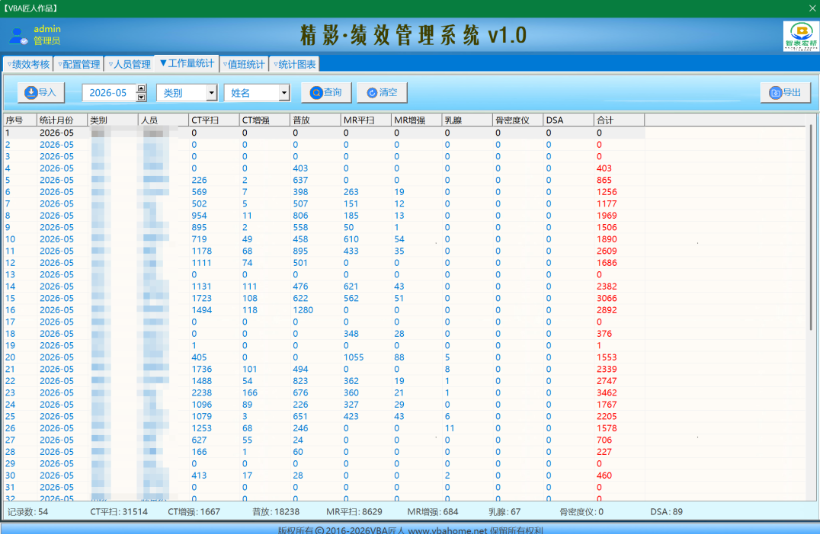Click the 清空 clear button
The height and width of the screenshot is (534, 820).
(x=382, y=93)
